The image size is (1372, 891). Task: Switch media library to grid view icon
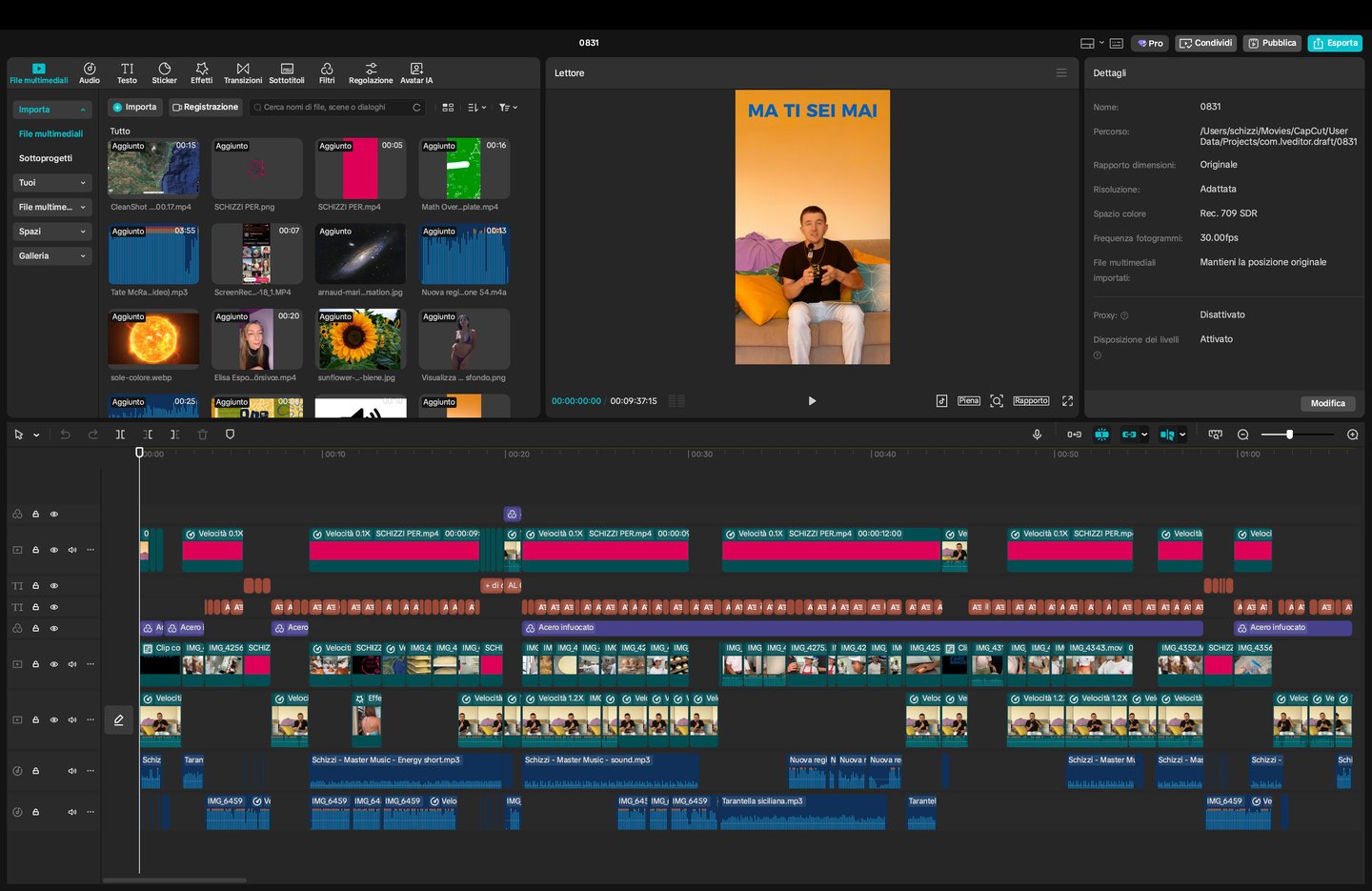coord(448,108)
